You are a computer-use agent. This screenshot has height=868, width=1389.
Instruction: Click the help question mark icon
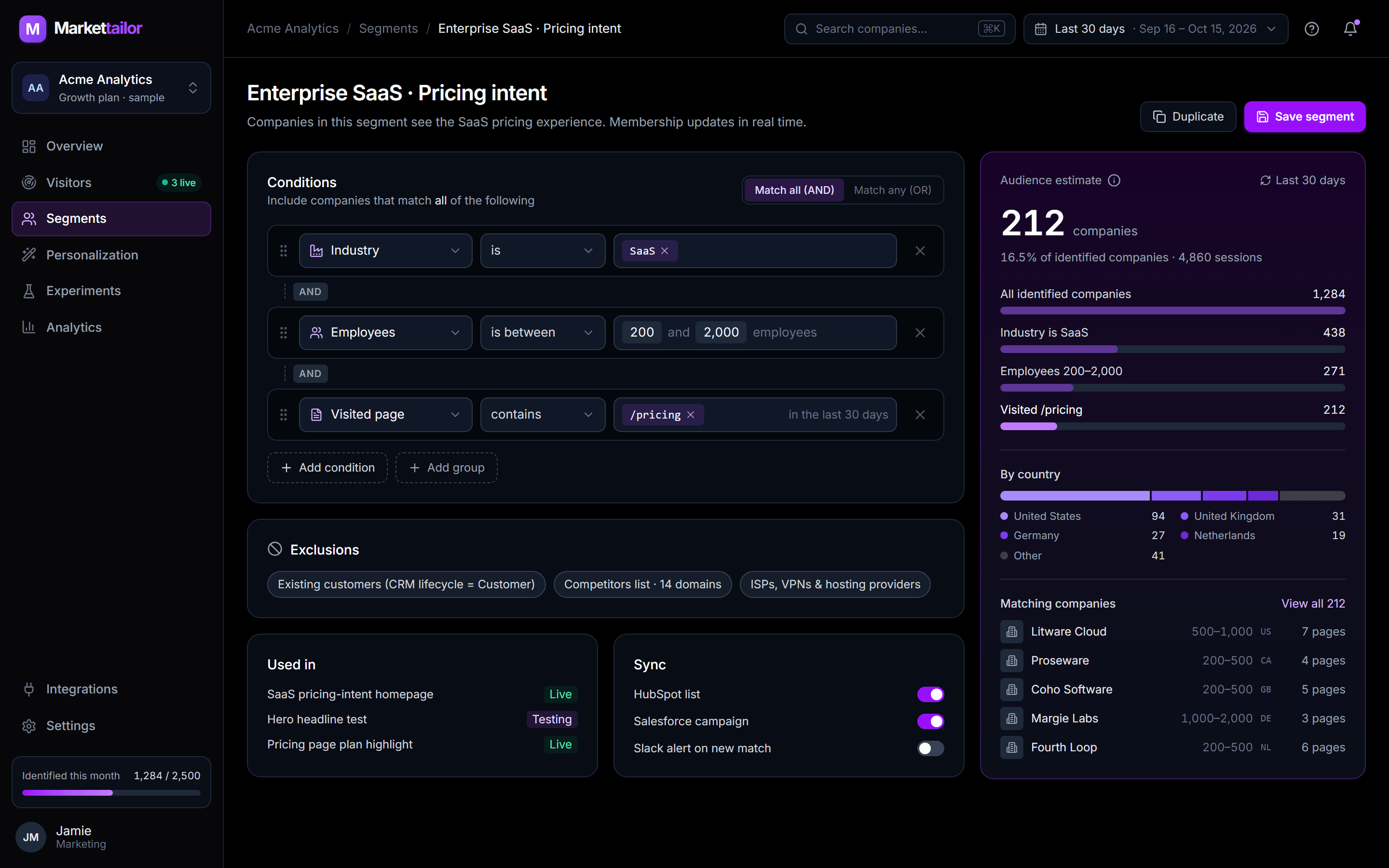click(x=1311, y=29)
